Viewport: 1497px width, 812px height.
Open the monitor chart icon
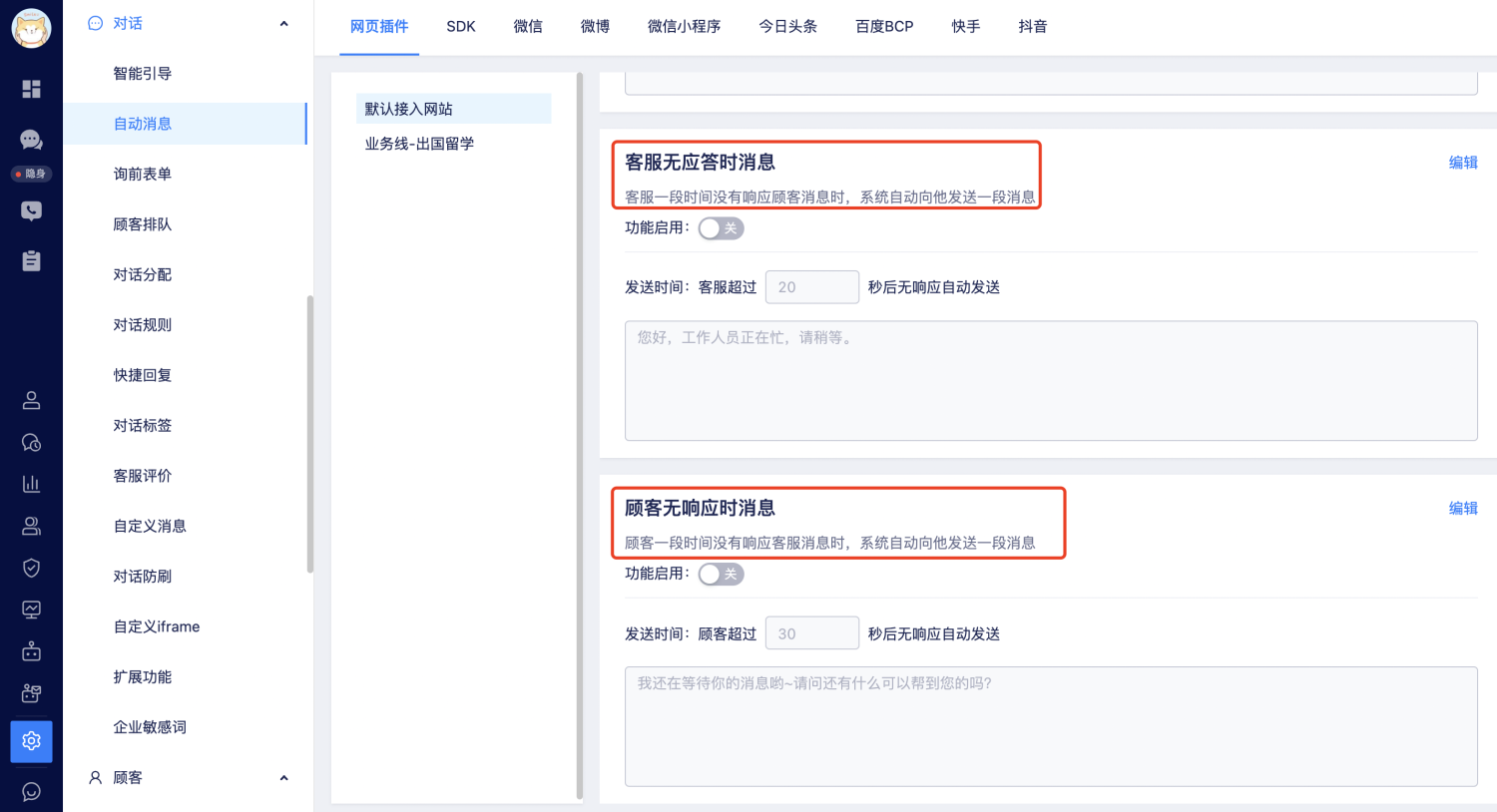click(x=31, y=609)
